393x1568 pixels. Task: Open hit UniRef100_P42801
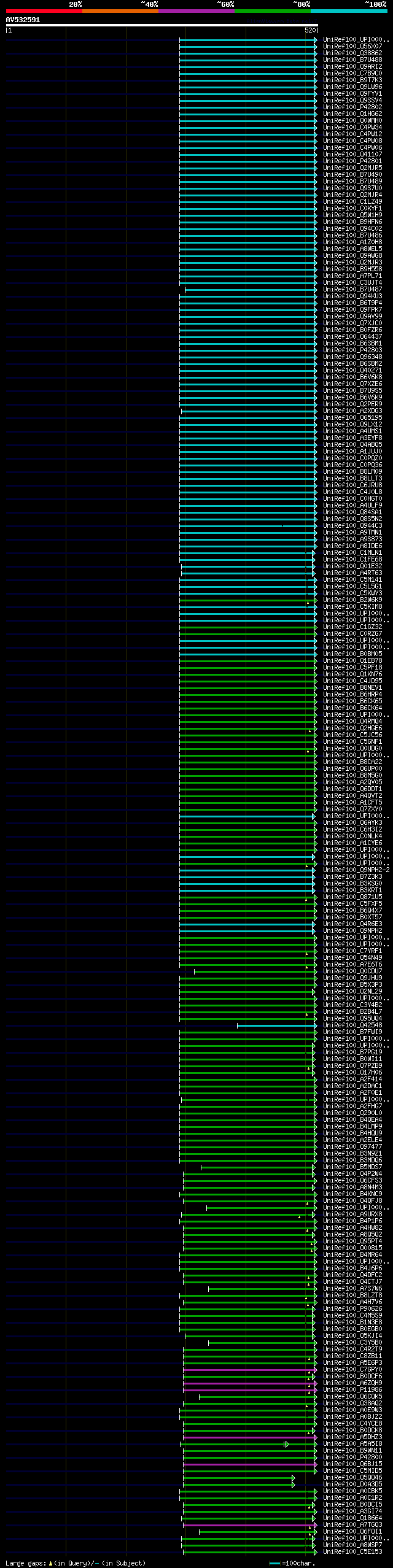[x=352, y=161]
